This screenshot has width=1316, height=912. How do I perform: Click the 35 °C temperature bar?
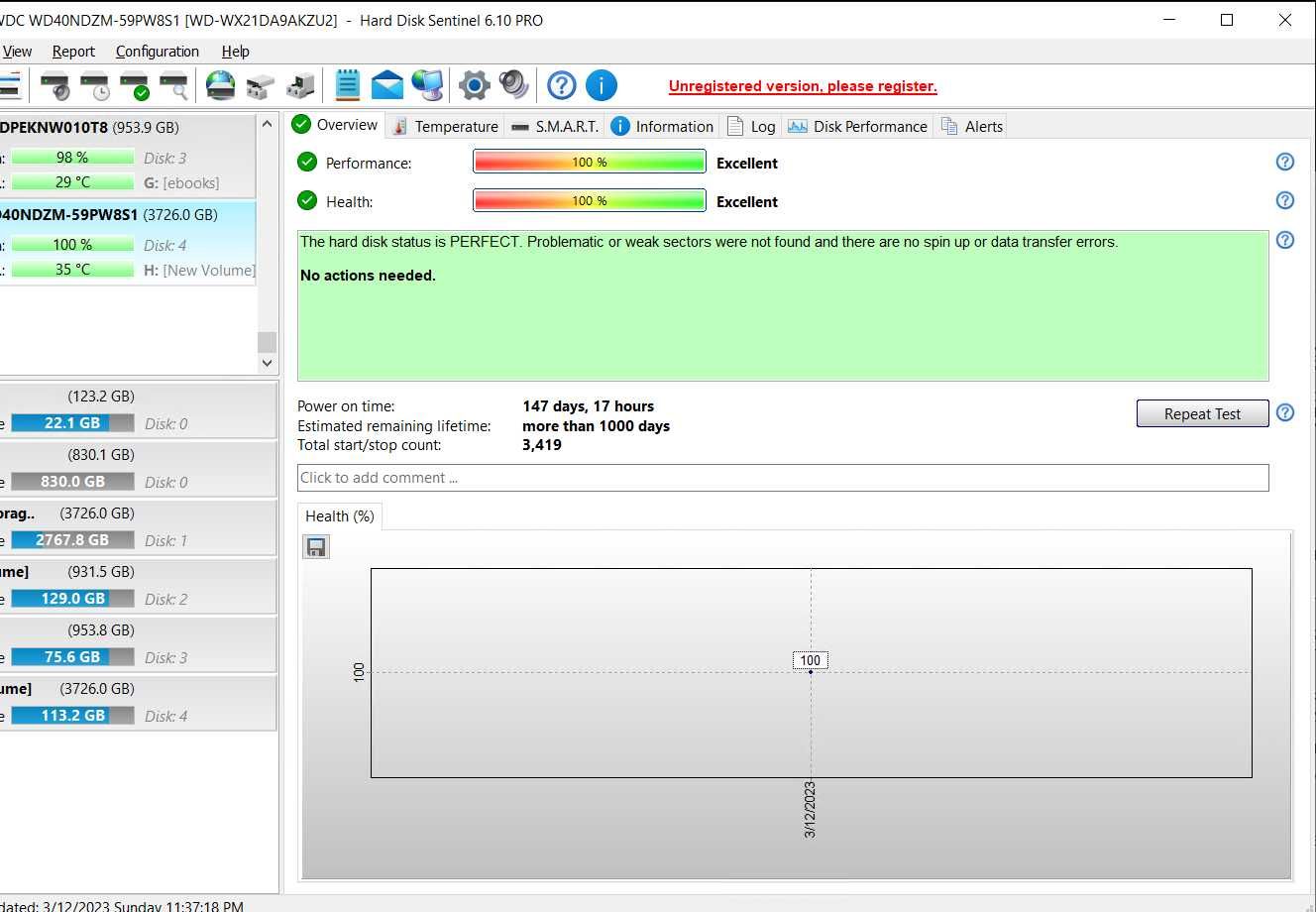72,270
